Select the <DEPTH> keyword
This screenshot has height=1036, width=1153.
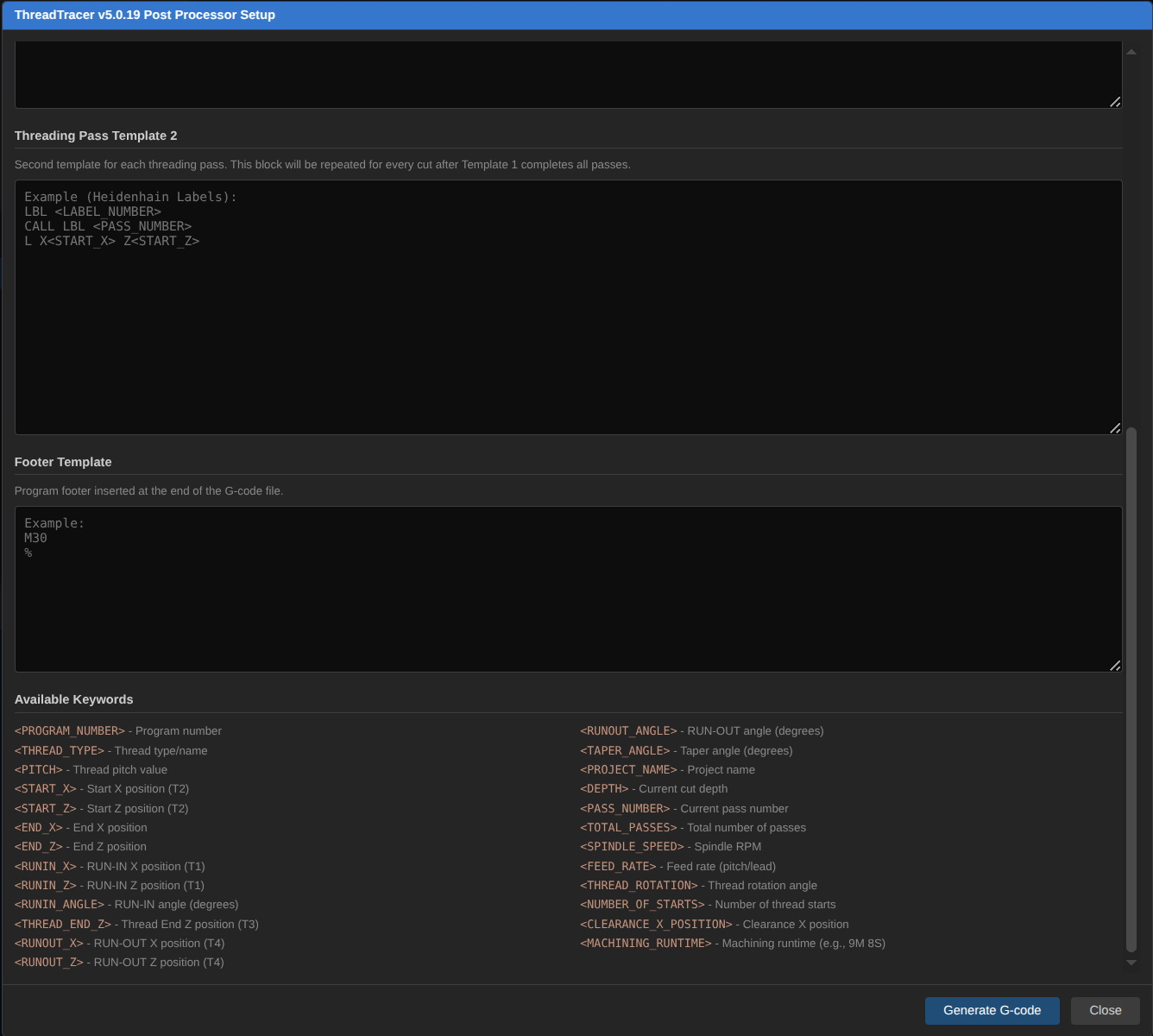[605, 789]
